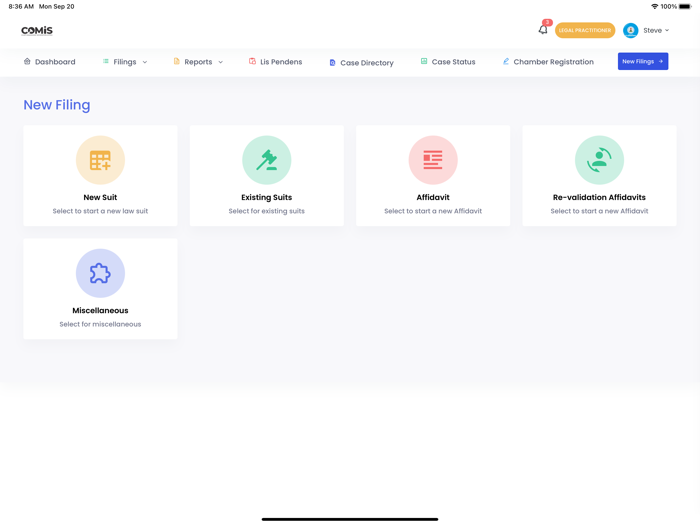700x525 pixels.
Task: Open the Steve account dropdown chevron
Action: tap(667, 31)
